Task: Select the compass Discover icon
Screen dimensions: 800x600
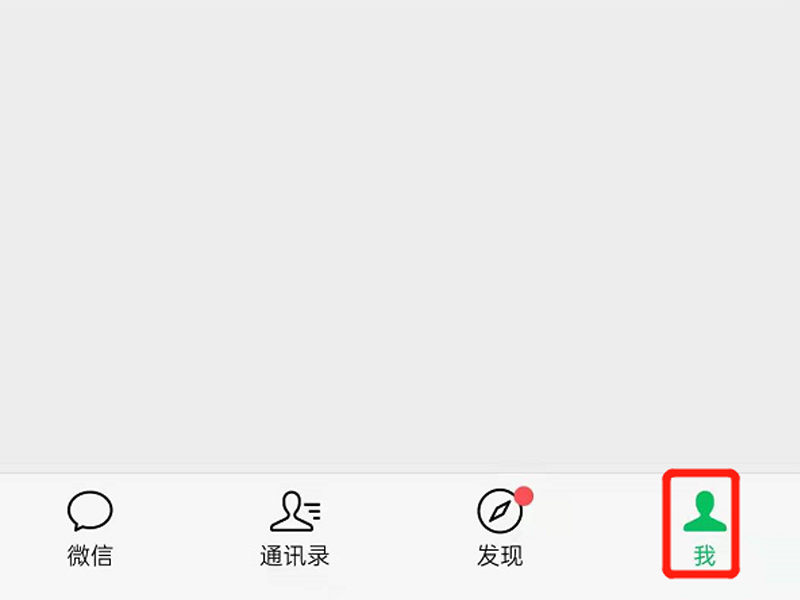Action: (500, 511)
